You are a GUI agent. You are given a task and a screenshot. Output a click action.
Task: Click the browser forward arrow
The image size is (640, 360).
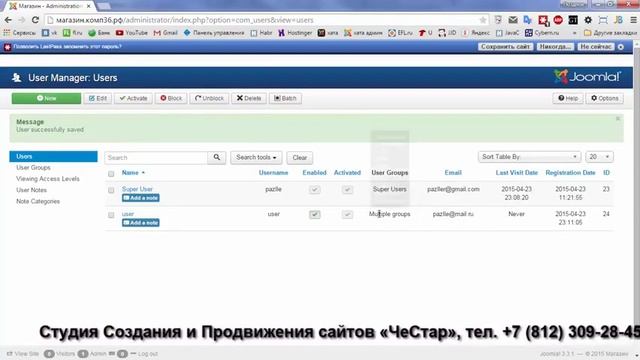22,20
